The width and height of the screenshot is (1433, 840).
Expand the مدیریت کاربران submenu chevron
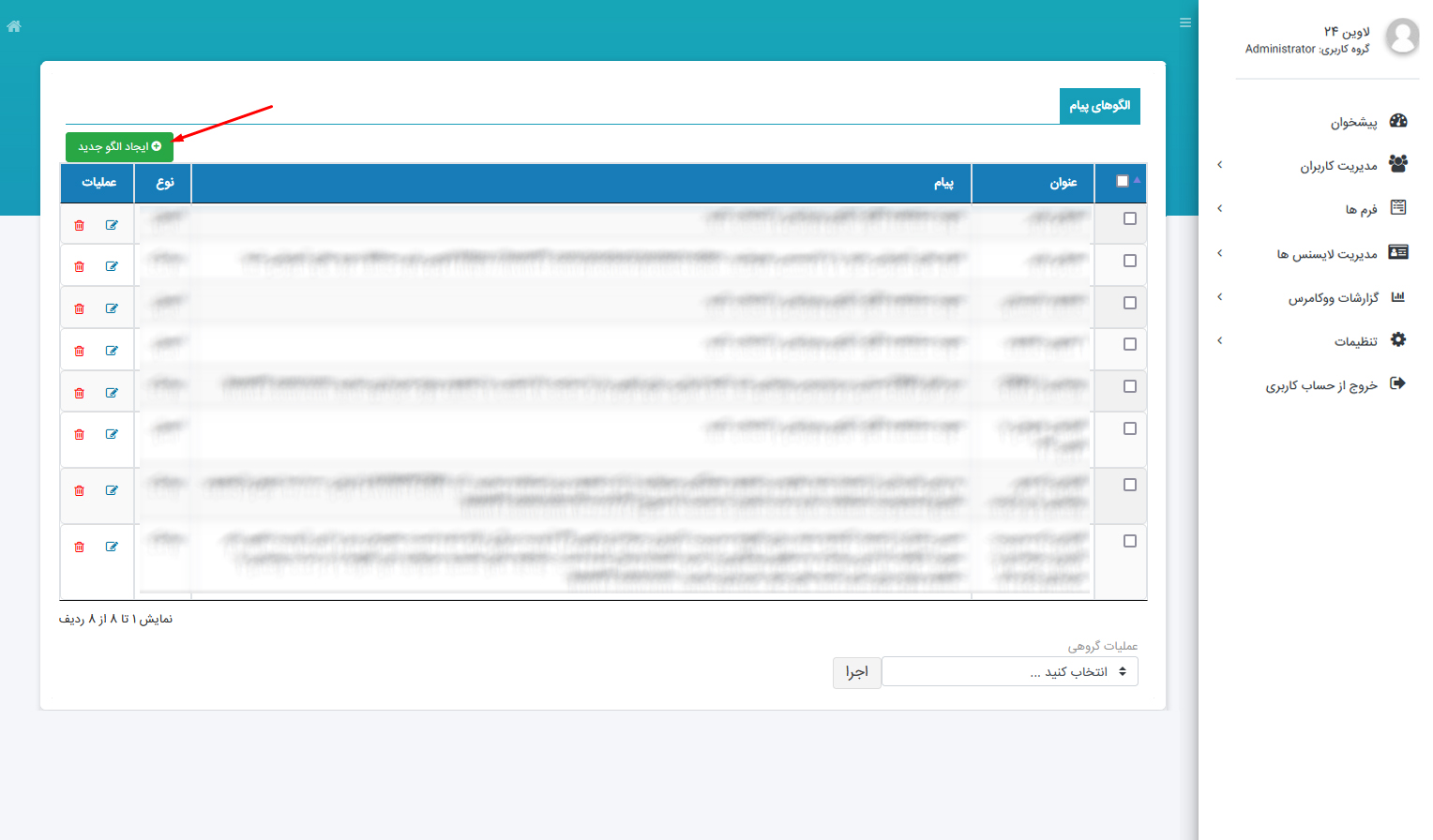pyautogui.click(x=1220, y=165)
